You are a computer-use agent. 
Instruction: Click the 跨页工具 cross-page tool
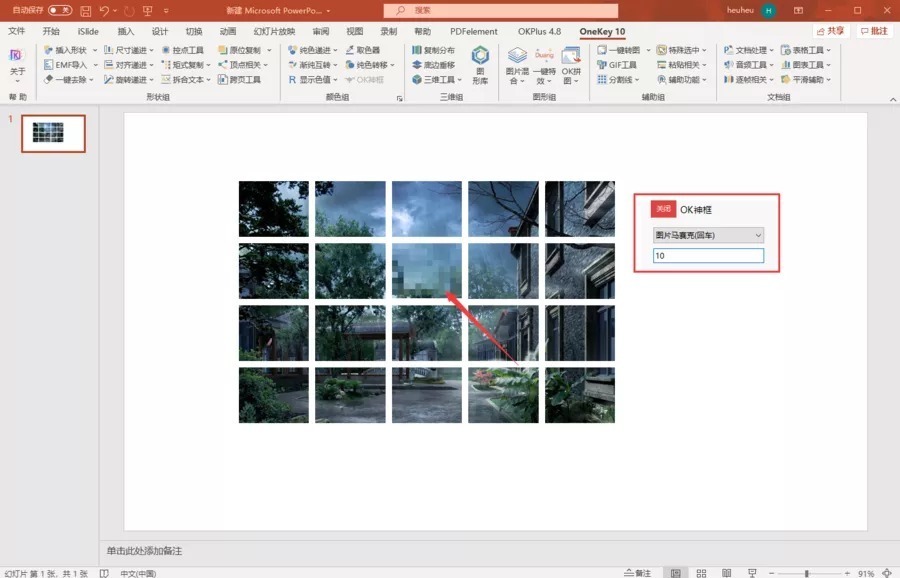tap(239, 80)
